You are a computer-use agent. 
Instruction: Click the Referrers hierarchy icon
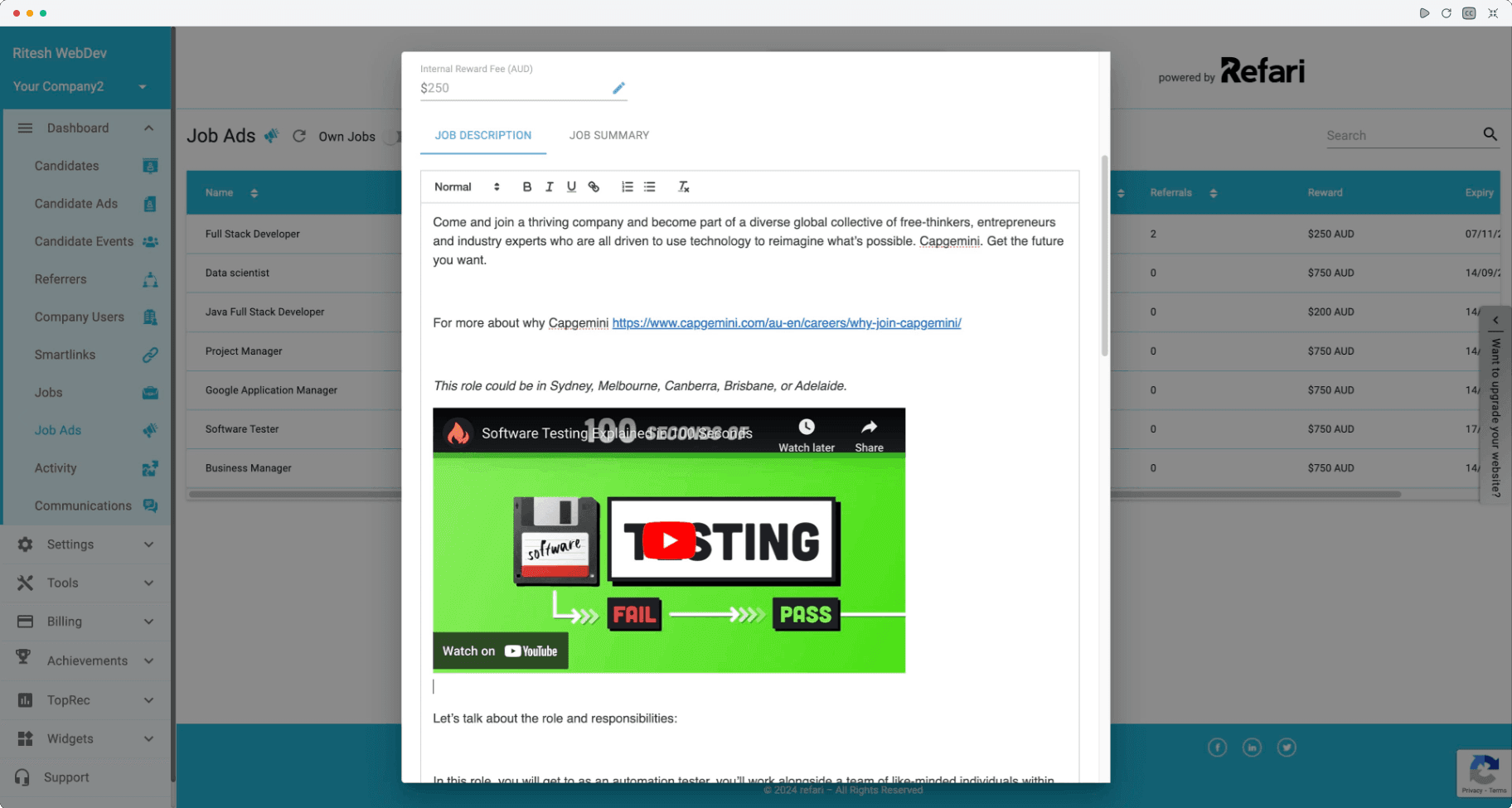150,279
